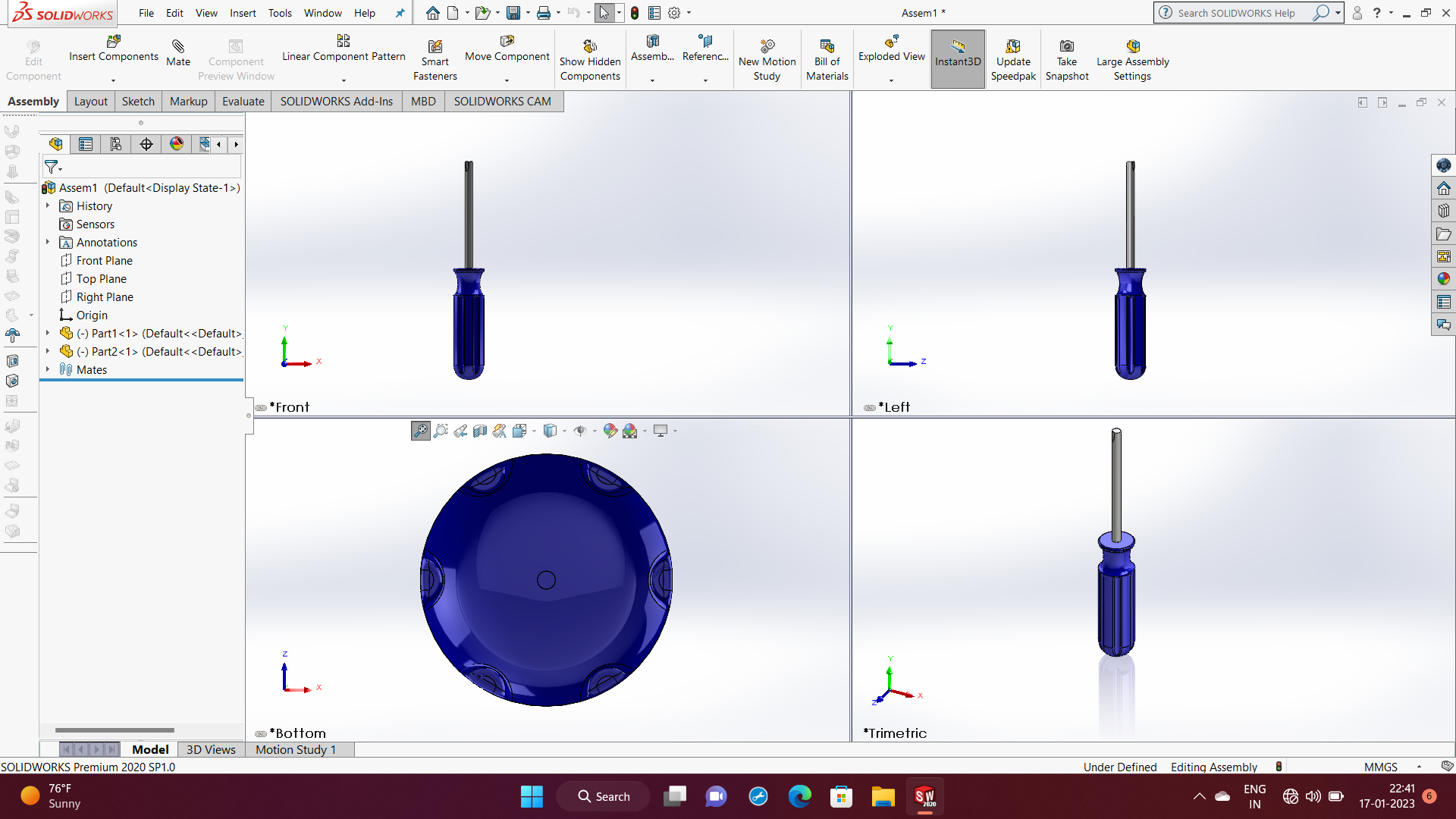Expand the Part1<1> component node
The image size is (1456, 819).
tap(48, 333)
